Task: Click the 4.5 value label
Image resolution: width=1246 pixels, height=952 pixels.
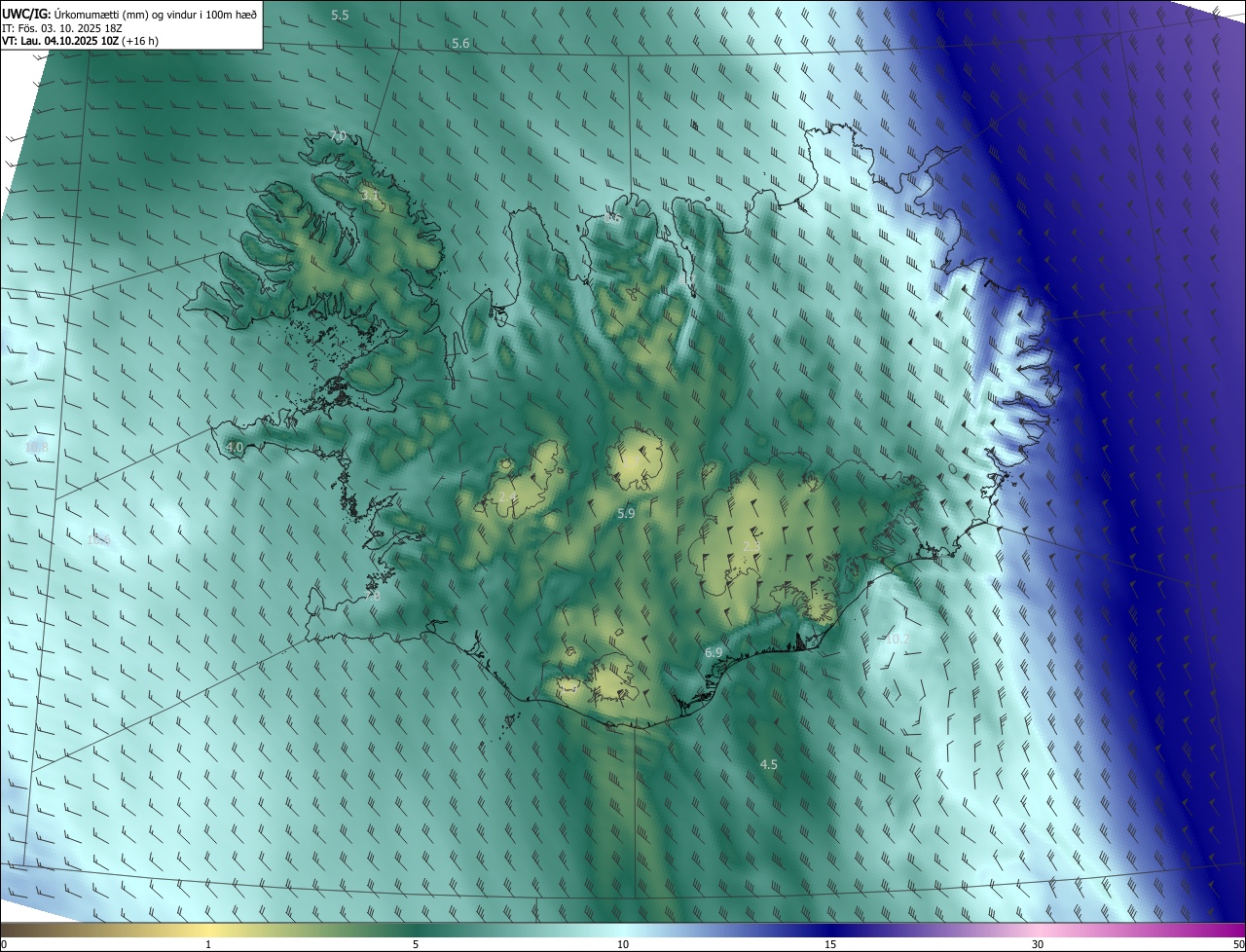Action: (768, 764)
